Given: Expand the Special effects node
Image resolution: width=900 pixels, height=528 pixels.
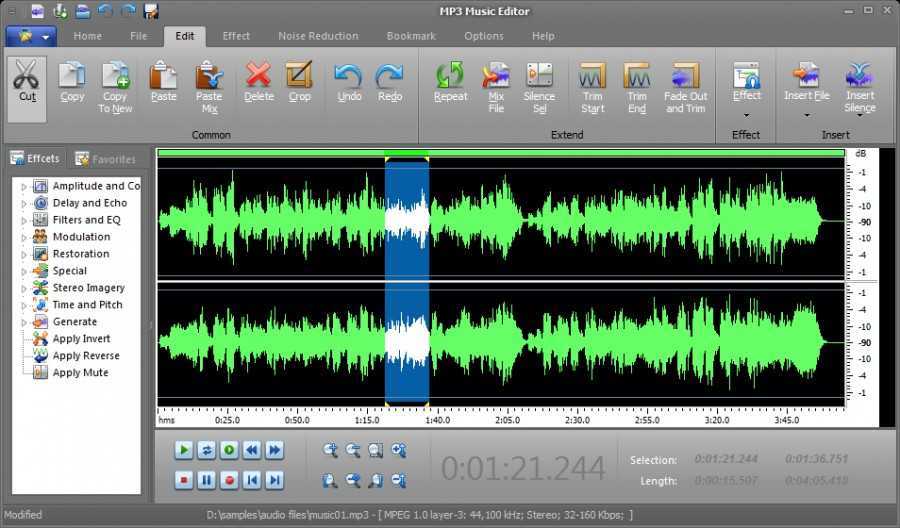Looking at the screenshot, I should tap(24, 271).
